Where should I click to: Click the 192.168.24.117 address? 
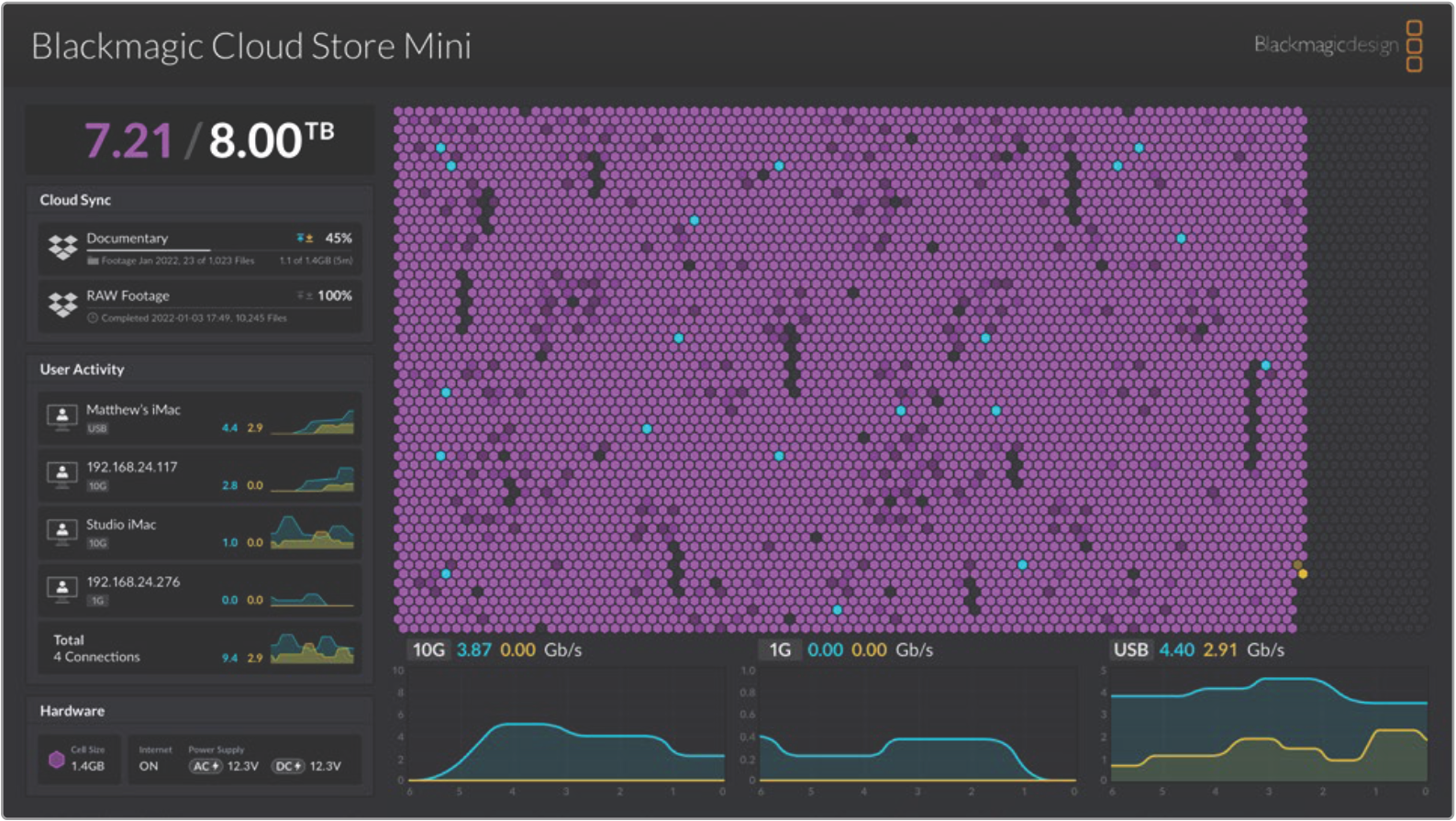[x=132, y=467]
